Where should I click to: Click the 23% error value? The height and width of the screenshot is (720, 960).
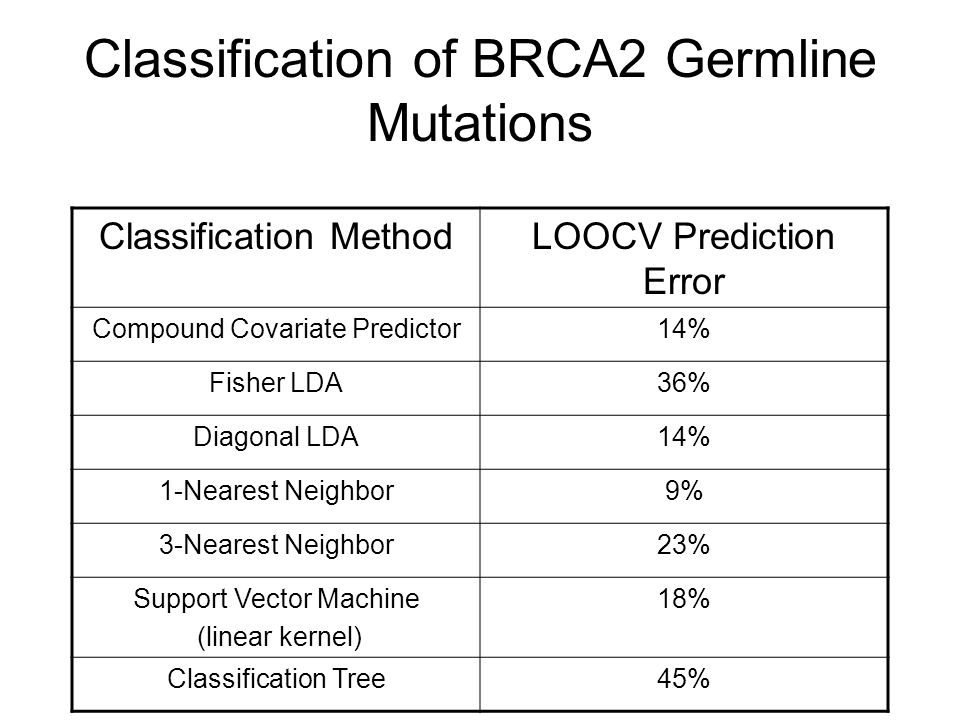coord(683,545)
